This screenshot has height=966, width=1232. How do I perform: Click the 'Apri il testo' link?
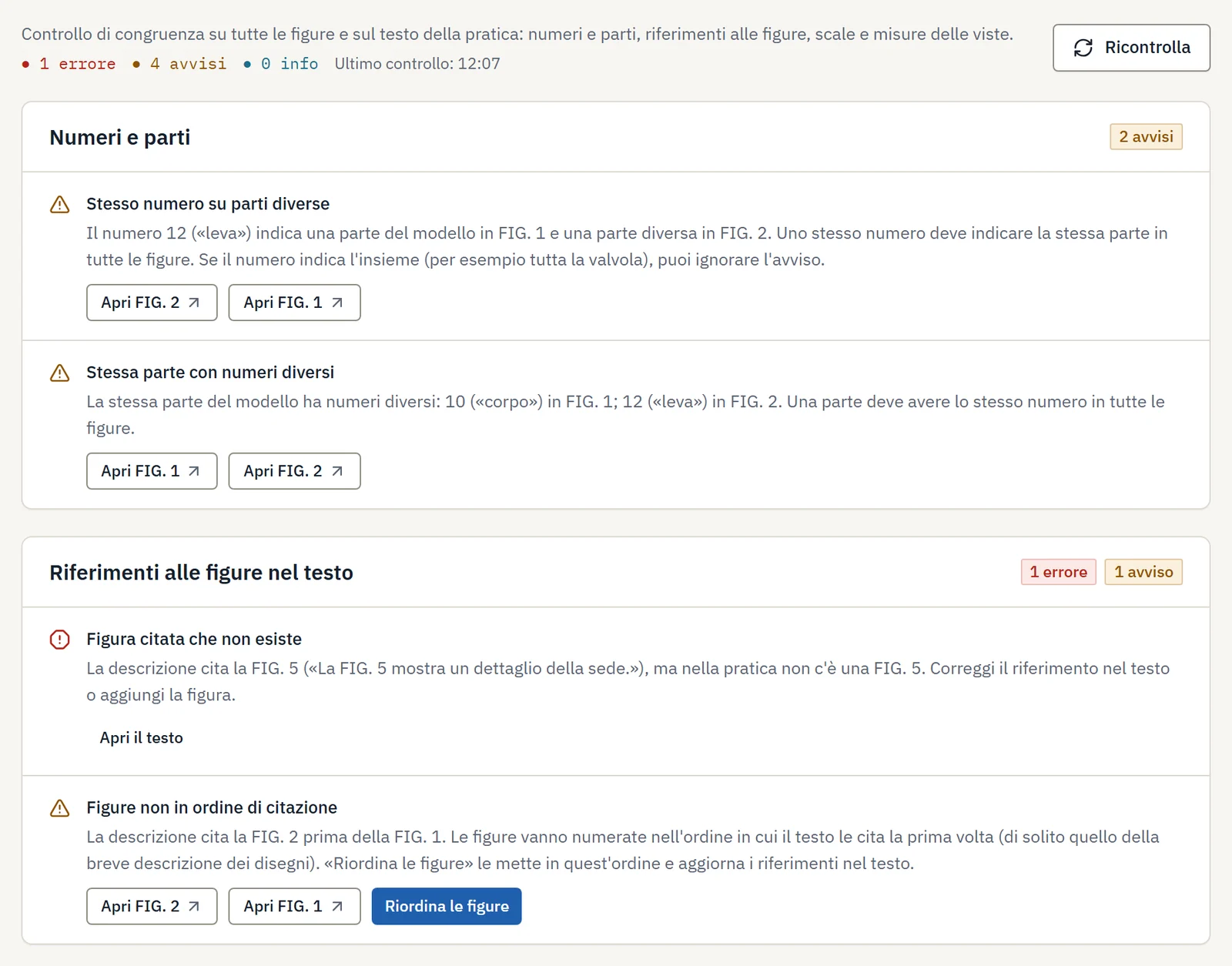(142, 737)
